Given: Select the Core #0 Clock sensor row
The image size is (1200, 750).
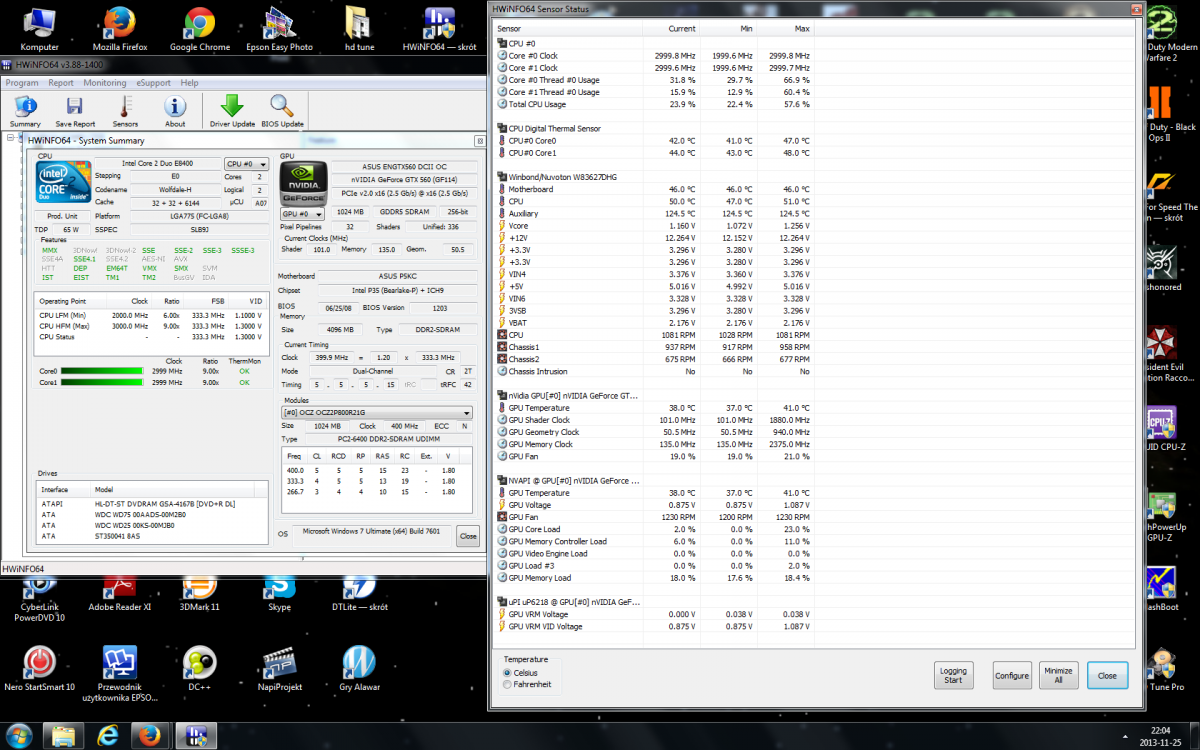Looking at the screenshot, I should [x=655, y=56].
